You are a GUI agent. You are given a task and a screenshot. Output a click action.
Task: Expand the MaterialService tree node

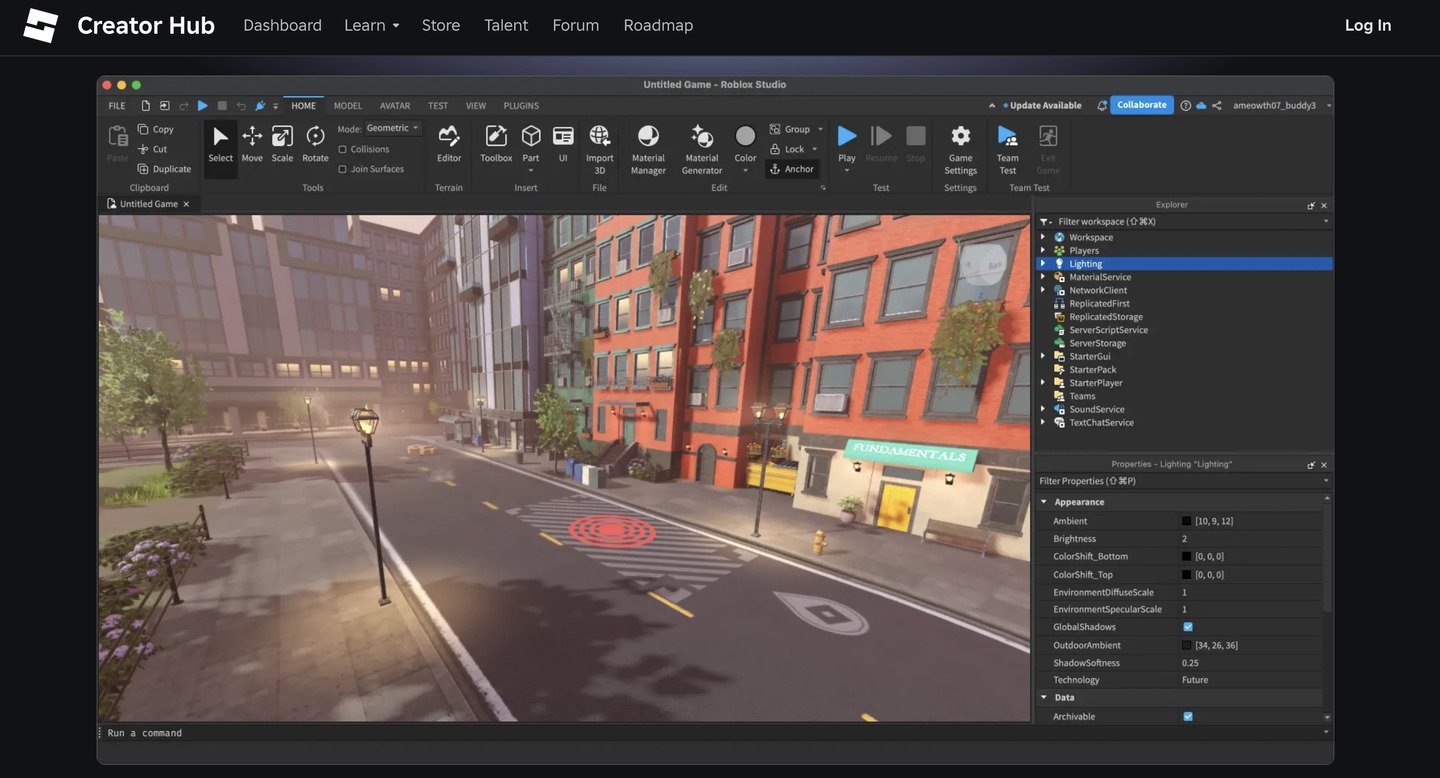pos(1044,277)
